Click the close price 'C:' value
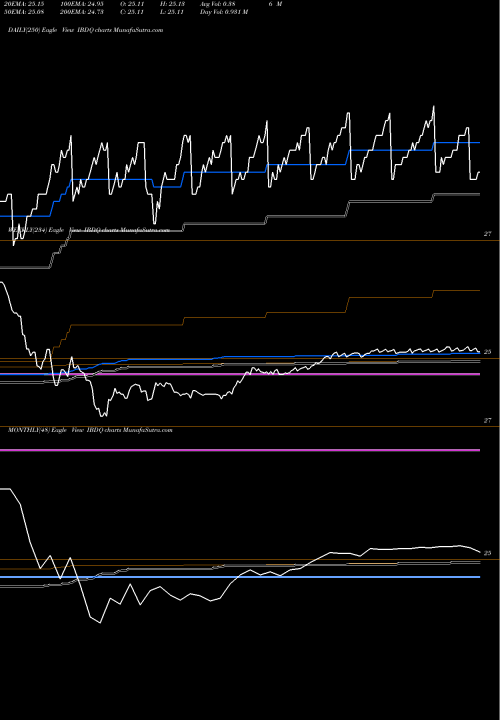This screenshot has width=500, height=720. click(132, 12)
